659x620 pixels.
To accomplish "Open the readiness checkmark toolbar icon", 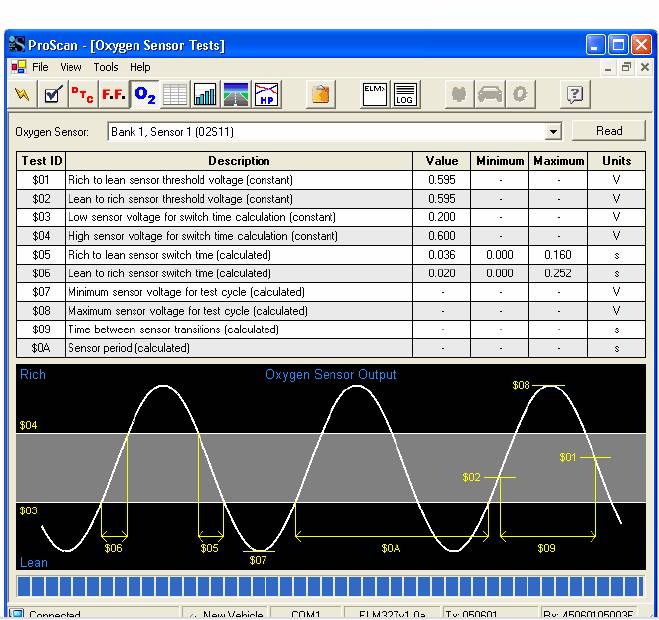I will [53, 95].
